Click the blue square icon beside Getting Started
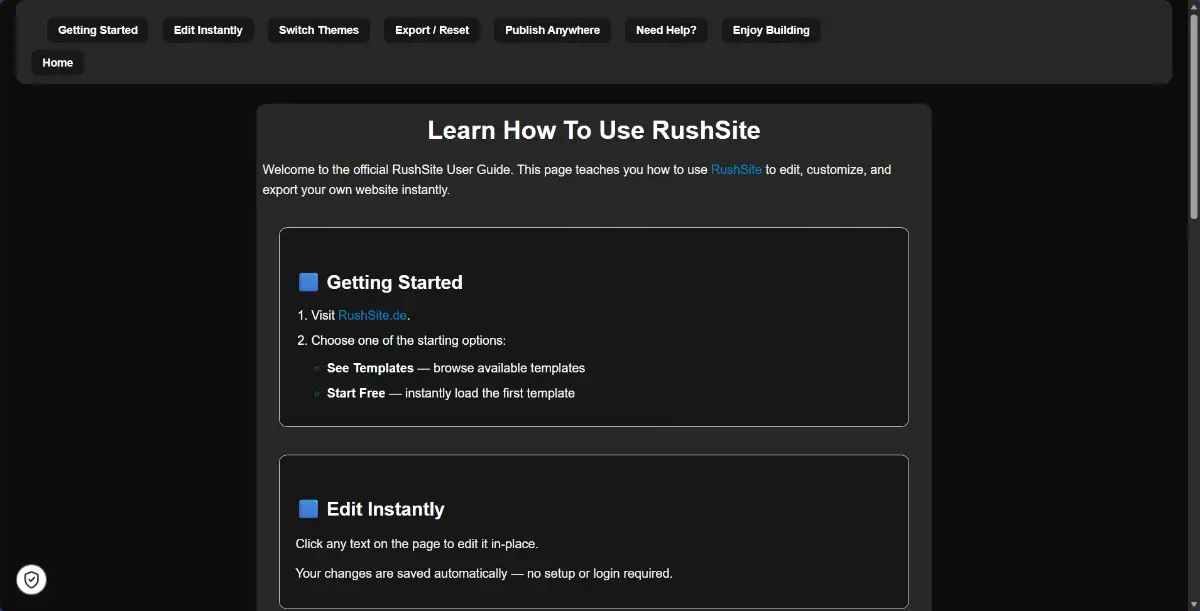The width and height of the screenshot is (1200, 611). pos(308,282)
